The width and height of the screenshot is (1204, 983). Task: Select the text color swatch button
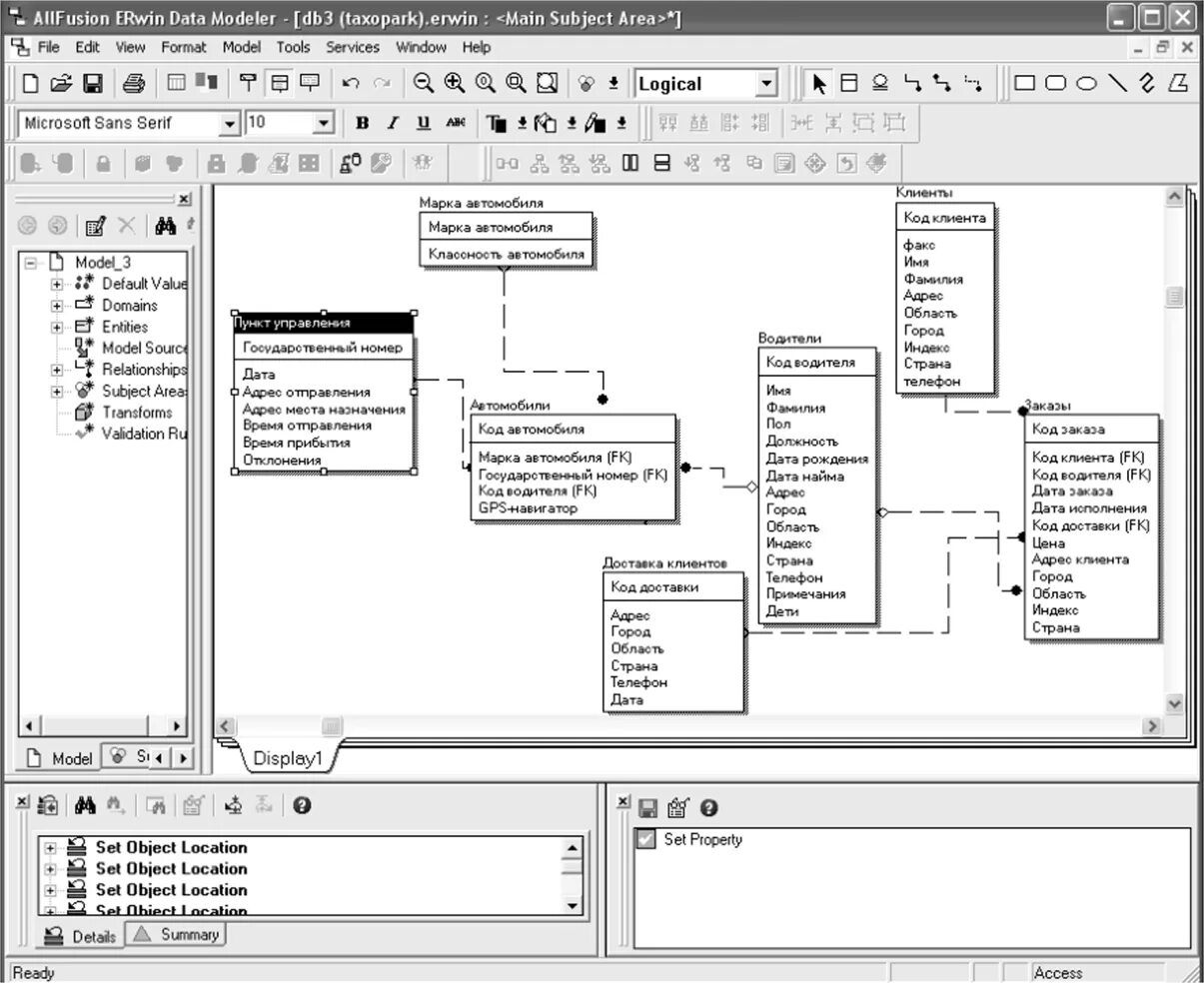point(498,123)
